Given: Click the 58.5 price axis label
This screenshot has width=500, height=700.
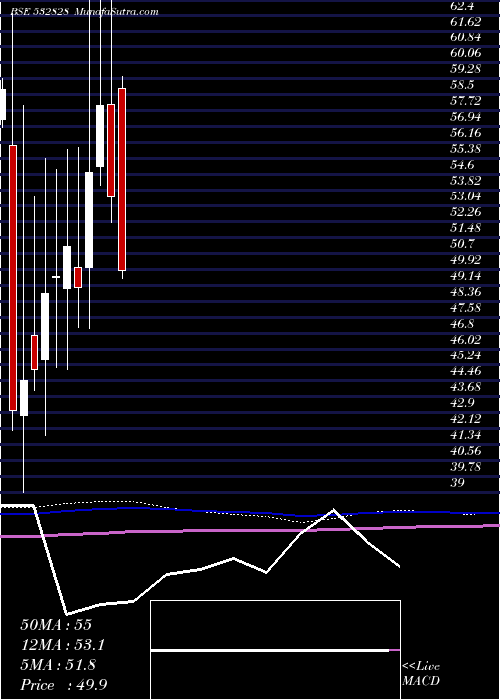Looking at the screenshot, I should (x=461, y=85).
